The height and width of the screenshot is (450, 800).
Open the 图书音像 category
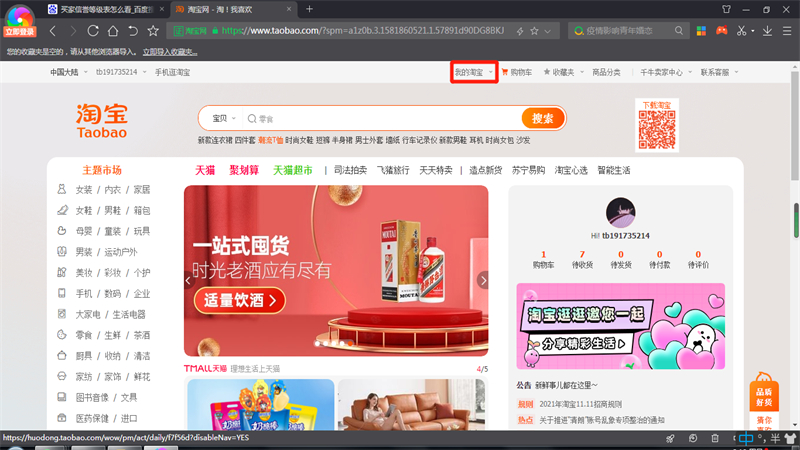tap(92, 397)
